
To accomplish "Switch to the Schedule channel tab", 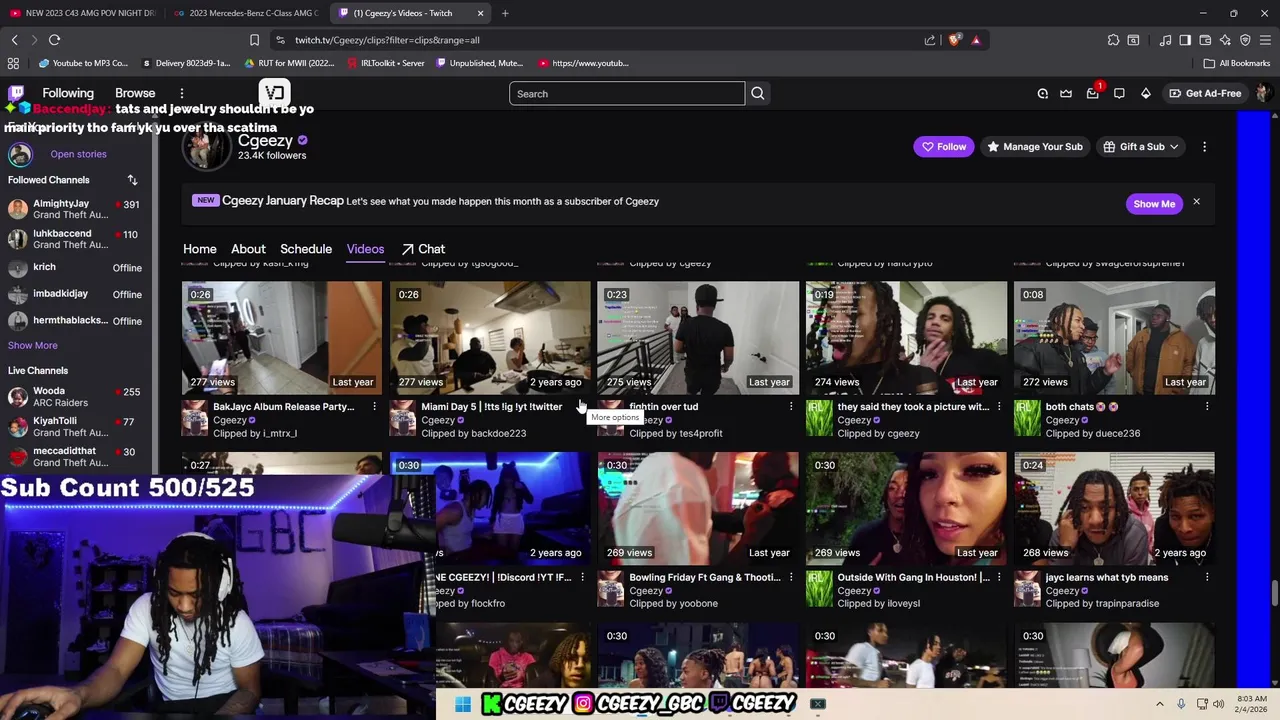I will [x=306, y=249].
